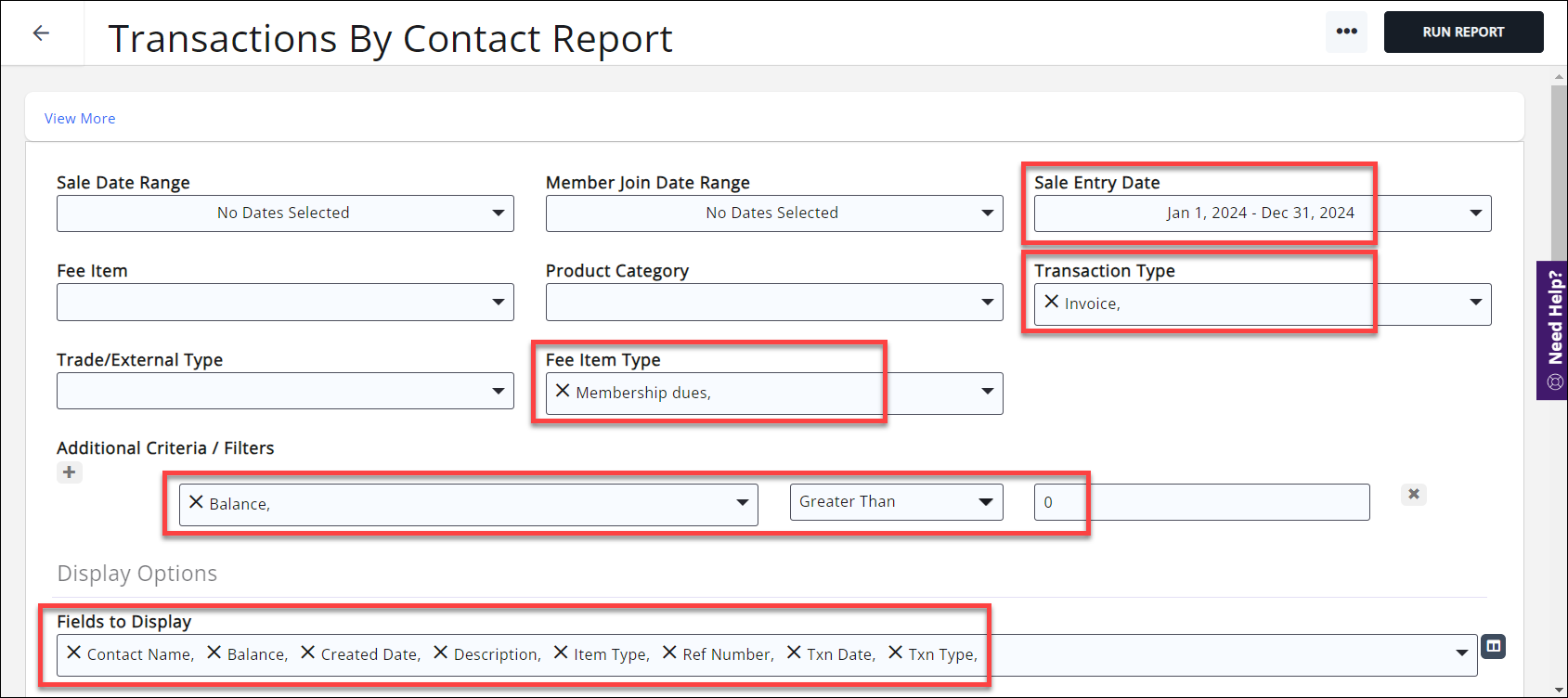Open the column chooser icon beside Fields to Display
The image size is (1568, 698).
coord(1493,646)
